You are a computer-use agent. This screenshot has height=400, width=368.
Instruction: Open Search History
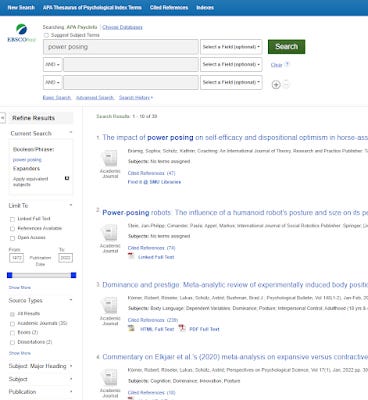(x=136, y=98)
